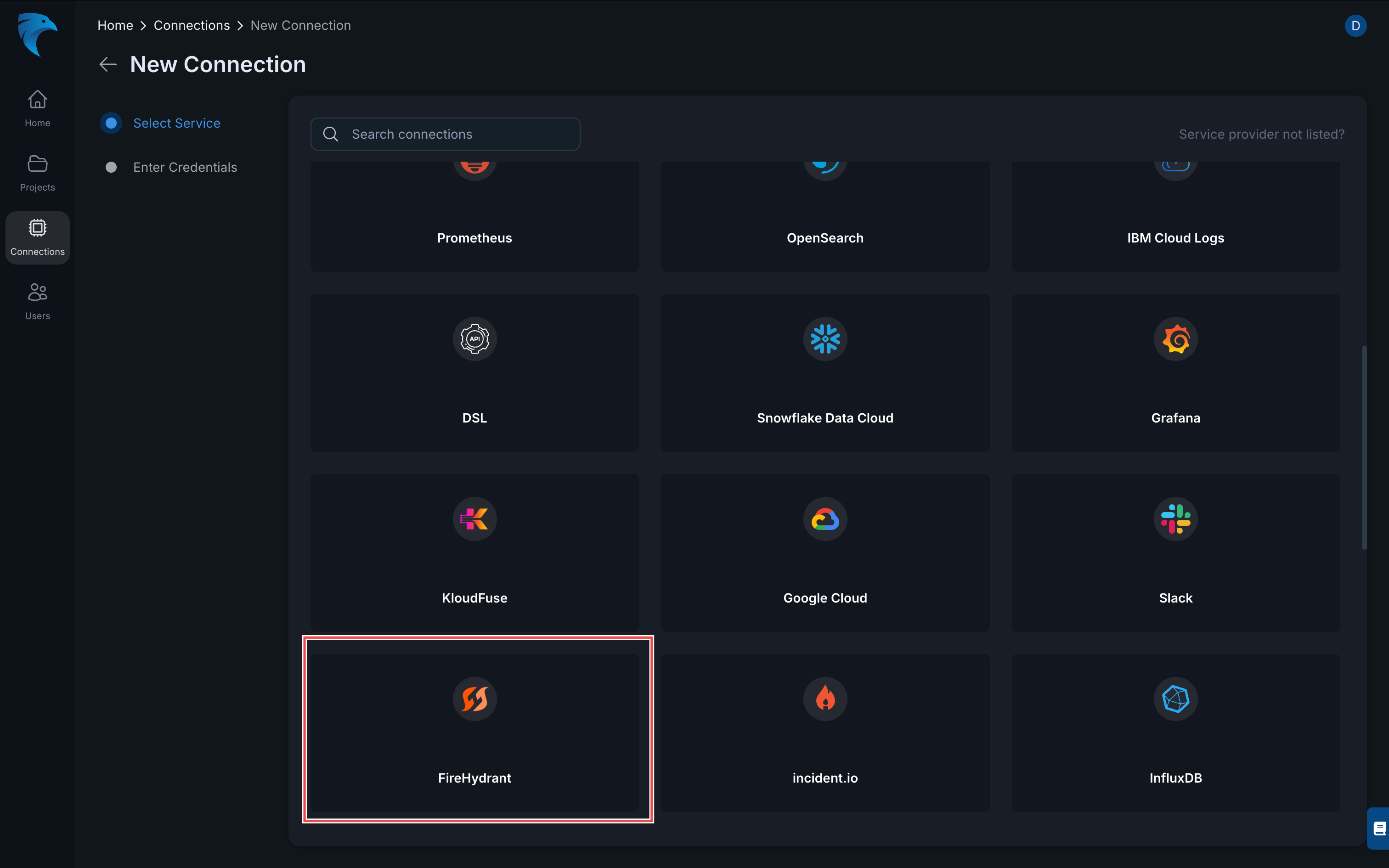Navigate to Home in the sidebar
Image resolution: width=1389 pixels, height=868 pixels.
[x=37, y=108]
